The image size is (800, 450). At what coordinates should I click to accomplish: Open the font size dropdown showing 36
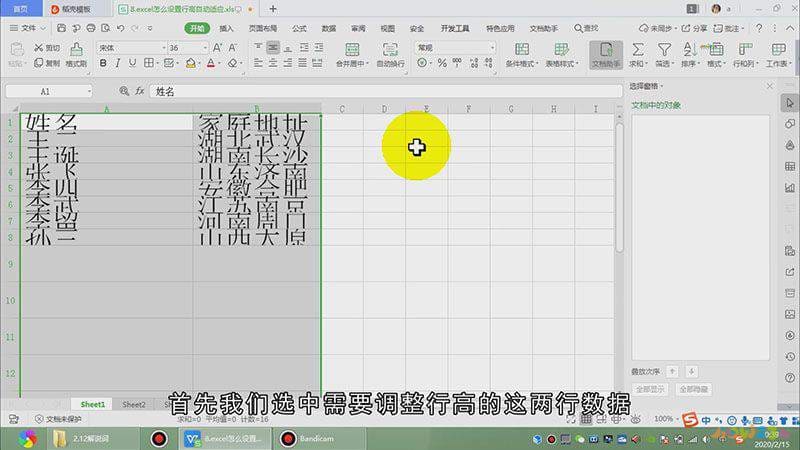pos(205,47)
